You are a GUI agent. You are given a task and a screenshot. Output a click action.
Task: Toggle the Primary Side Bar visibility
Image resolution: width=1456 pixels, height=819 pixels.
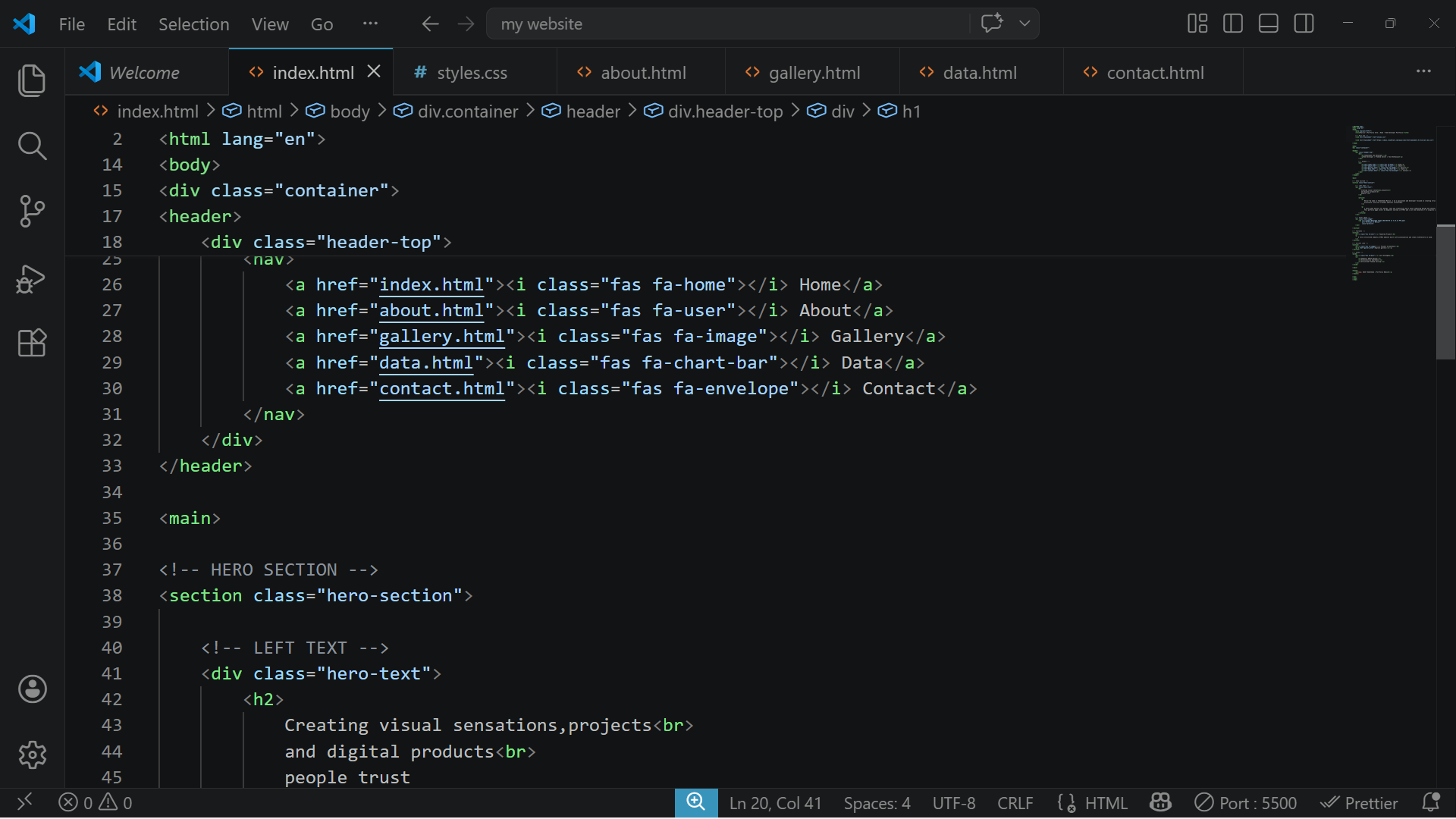[x=1232, y=23]
